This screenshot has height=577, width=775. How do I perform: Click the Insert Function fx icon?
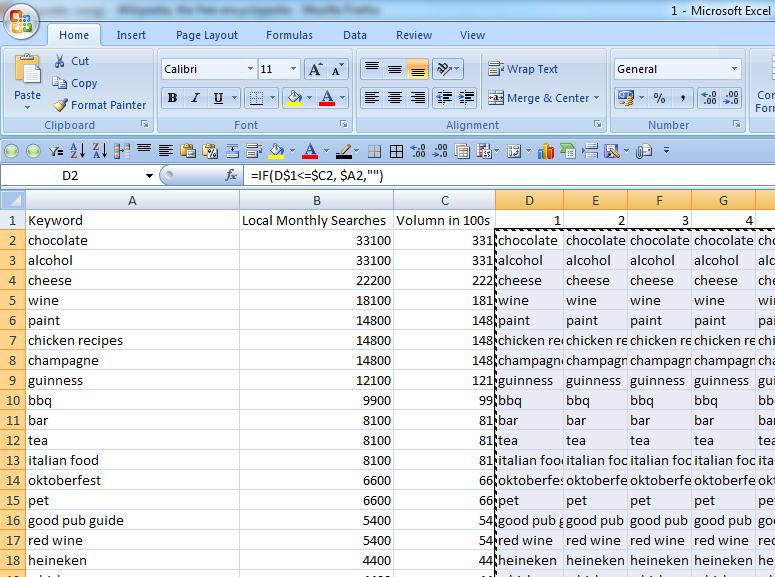[x=231, y=175]
